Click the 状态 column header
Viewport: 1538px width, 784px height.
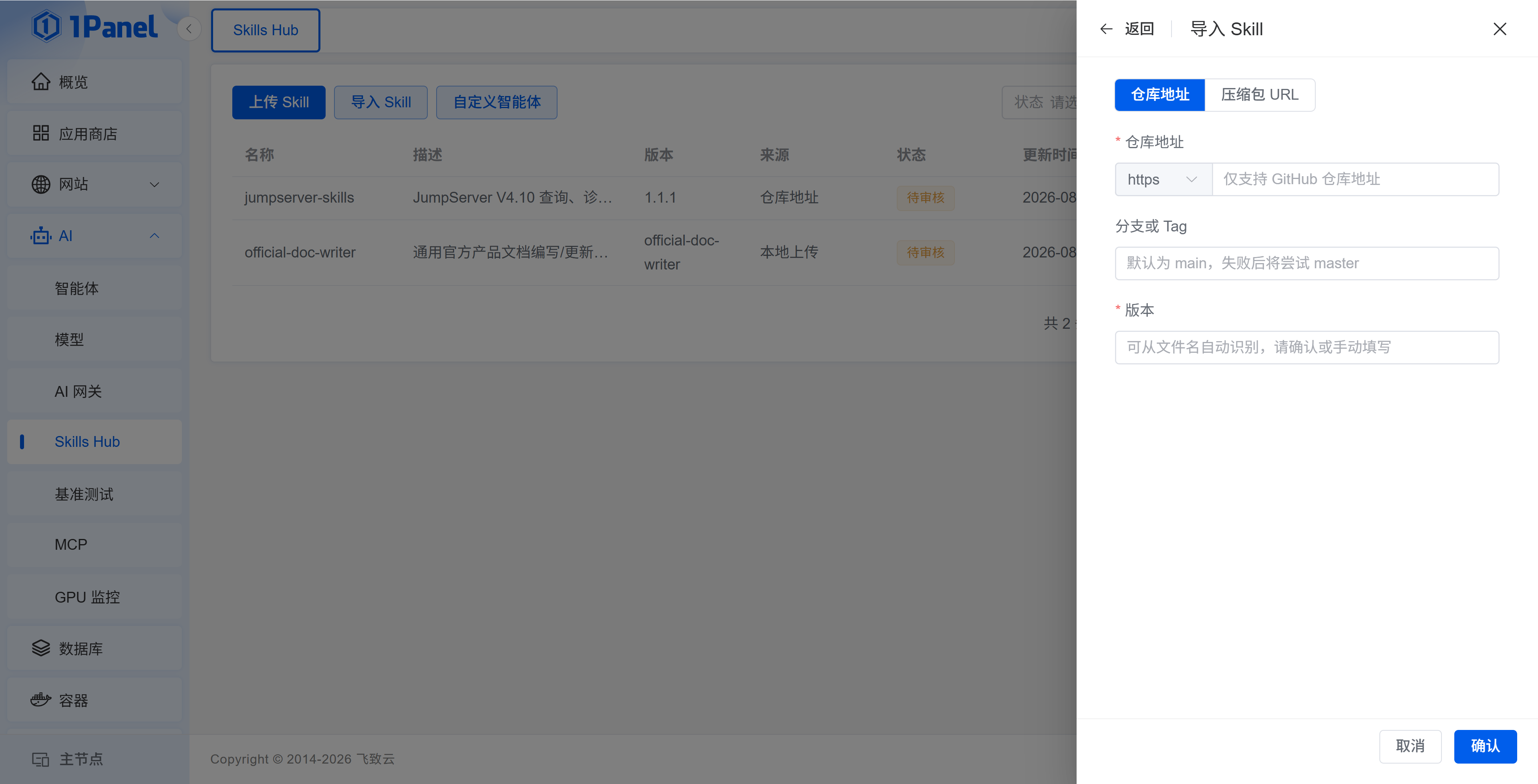pos(911,155)
